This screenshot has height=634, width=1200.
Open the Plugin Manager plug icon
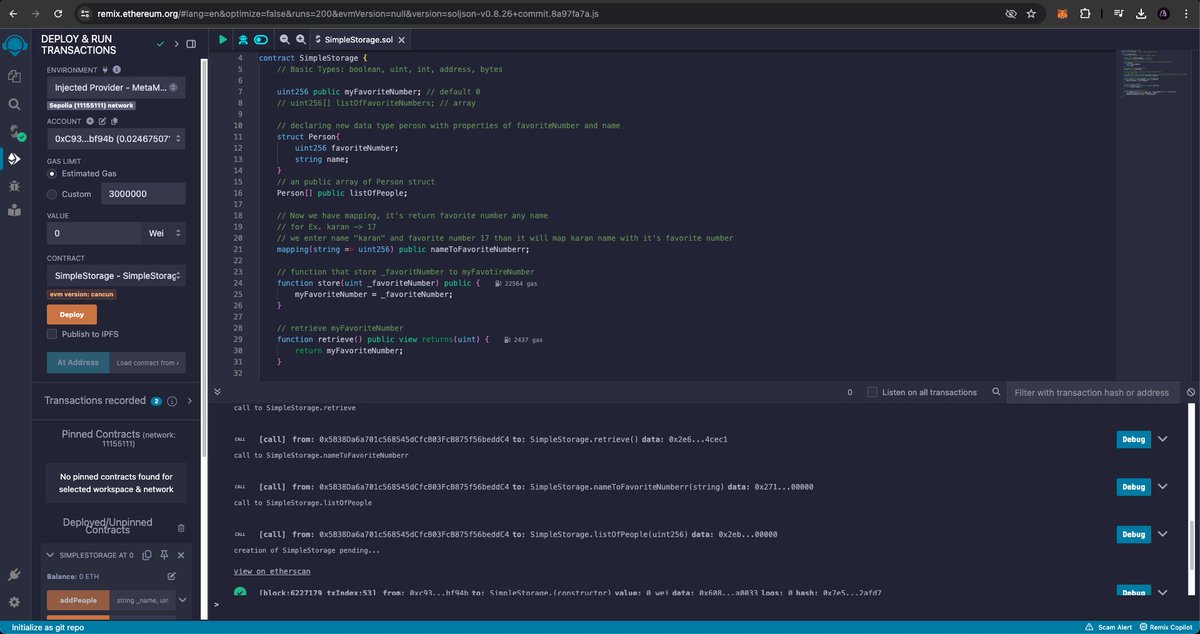coord(14,575)
